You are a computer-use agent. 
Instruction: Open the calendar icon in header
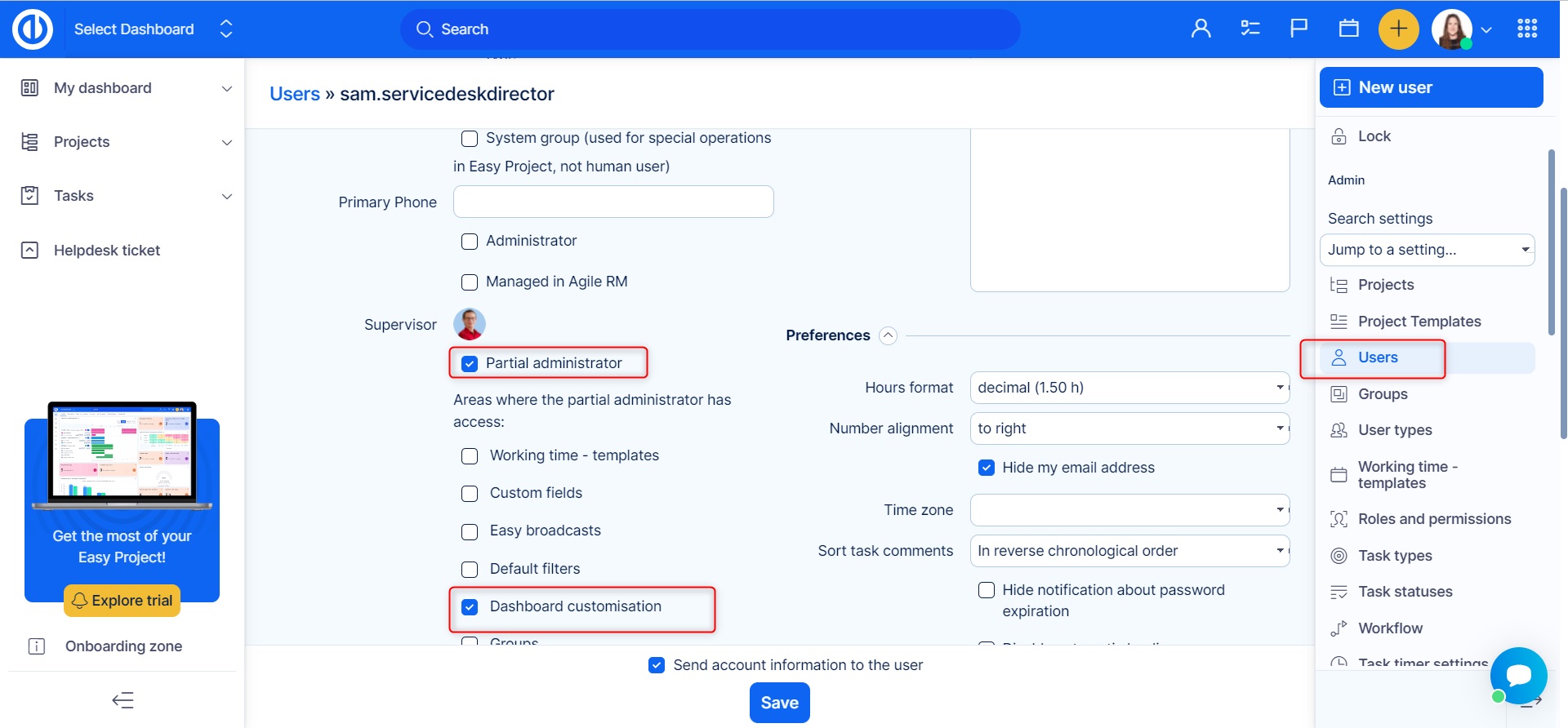[1348, 29]
